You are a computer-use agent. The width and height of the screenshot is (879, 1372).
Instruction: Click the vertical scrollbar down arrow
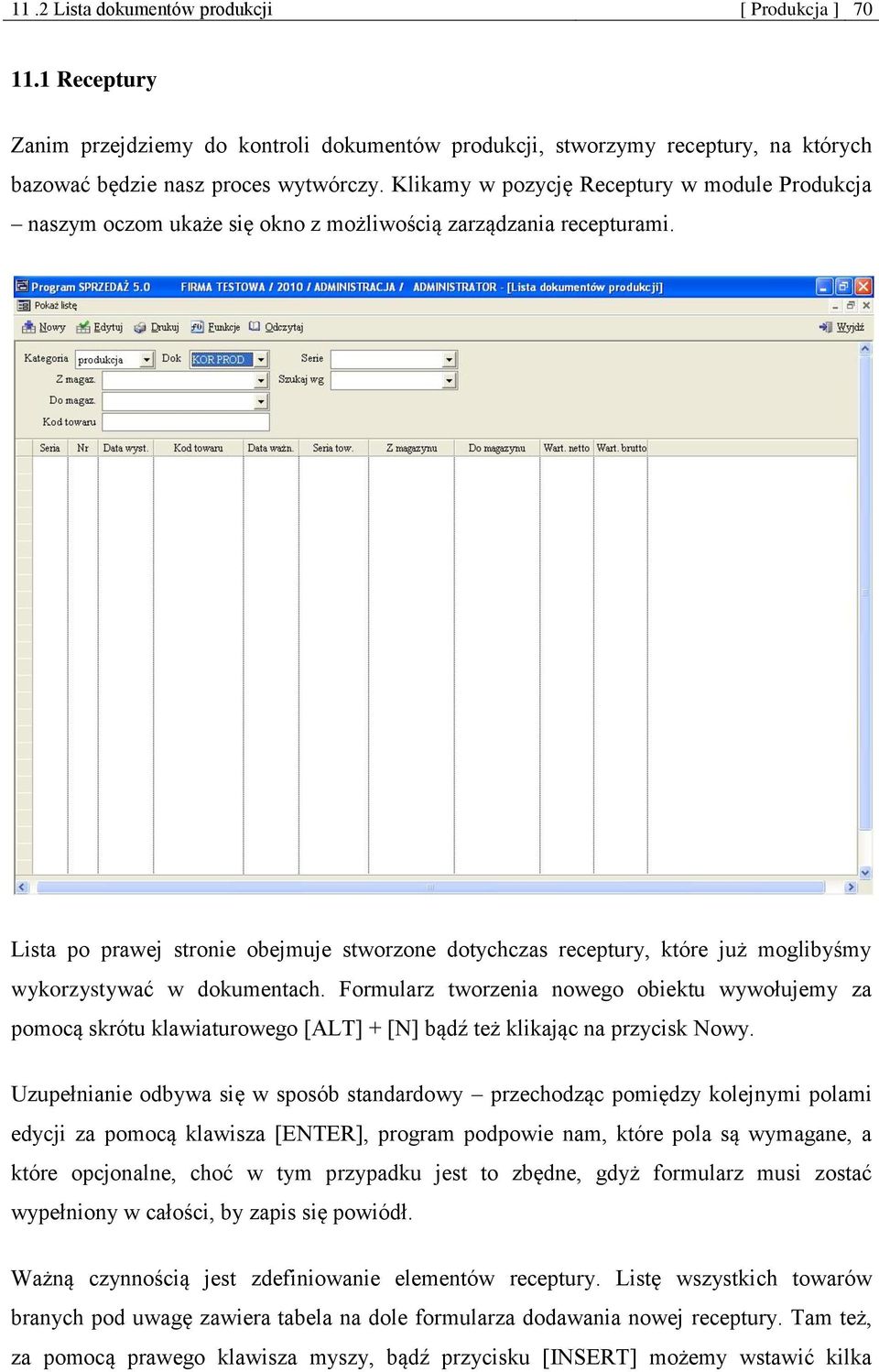point(865,873)
